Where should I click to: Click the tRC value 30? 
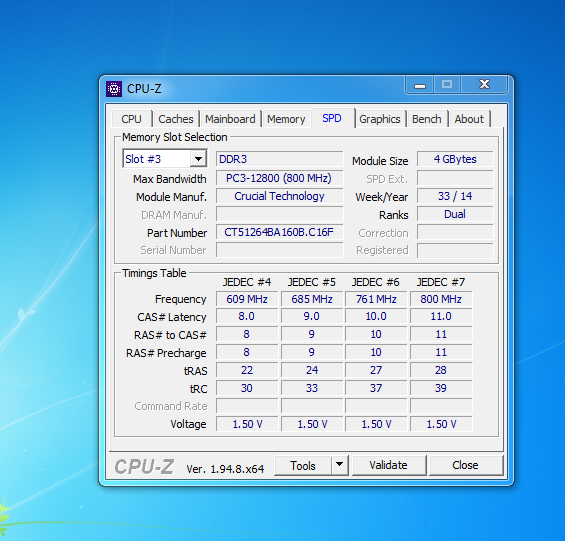pos(247,388)
